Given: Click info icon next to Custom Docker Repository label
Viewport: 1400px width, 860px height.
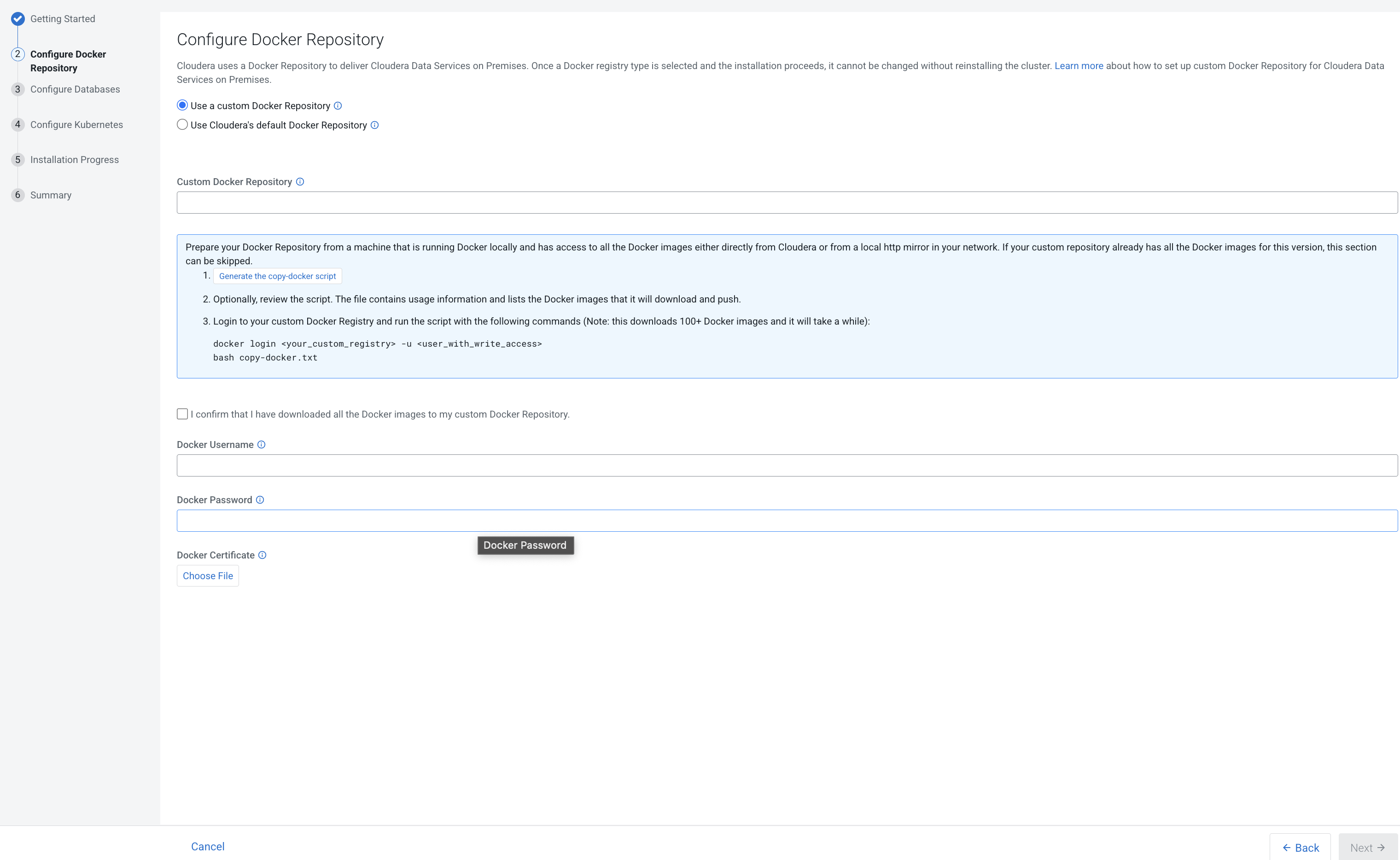Looking at the screenshot, I should click(x=300, y=182).
